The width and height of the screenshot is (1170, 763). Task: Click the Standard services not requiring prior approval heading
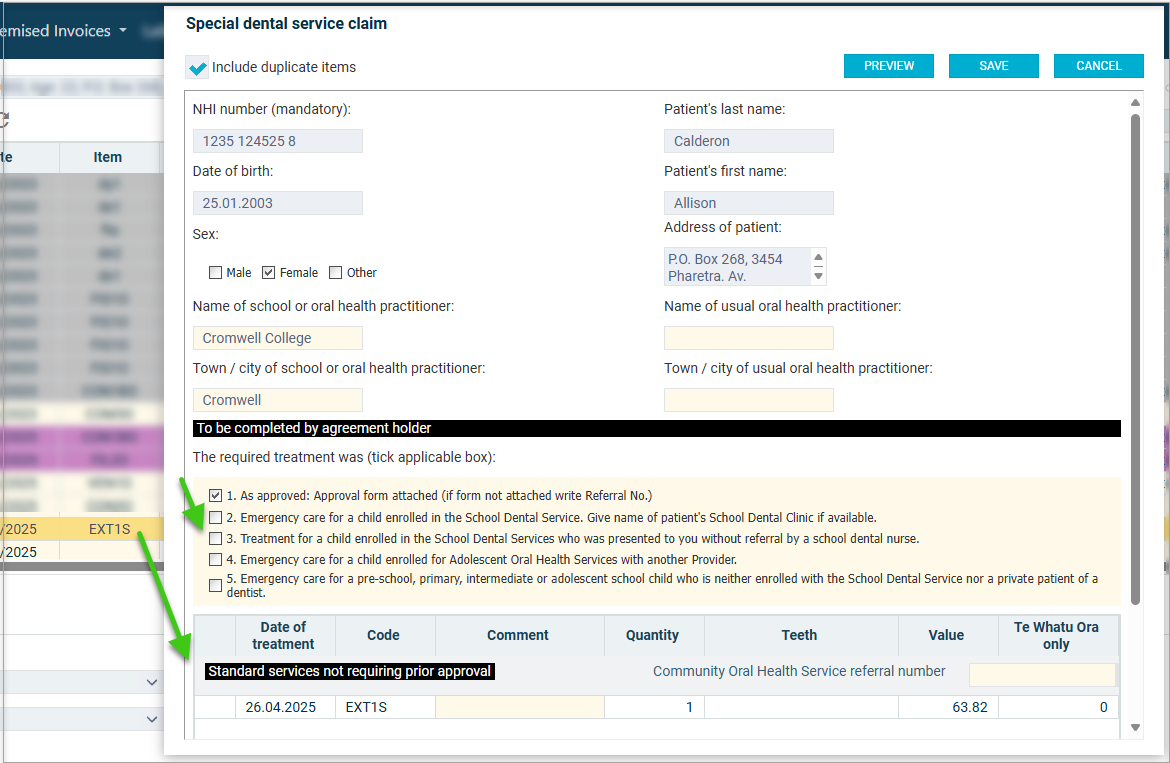(x=350, y=671)
